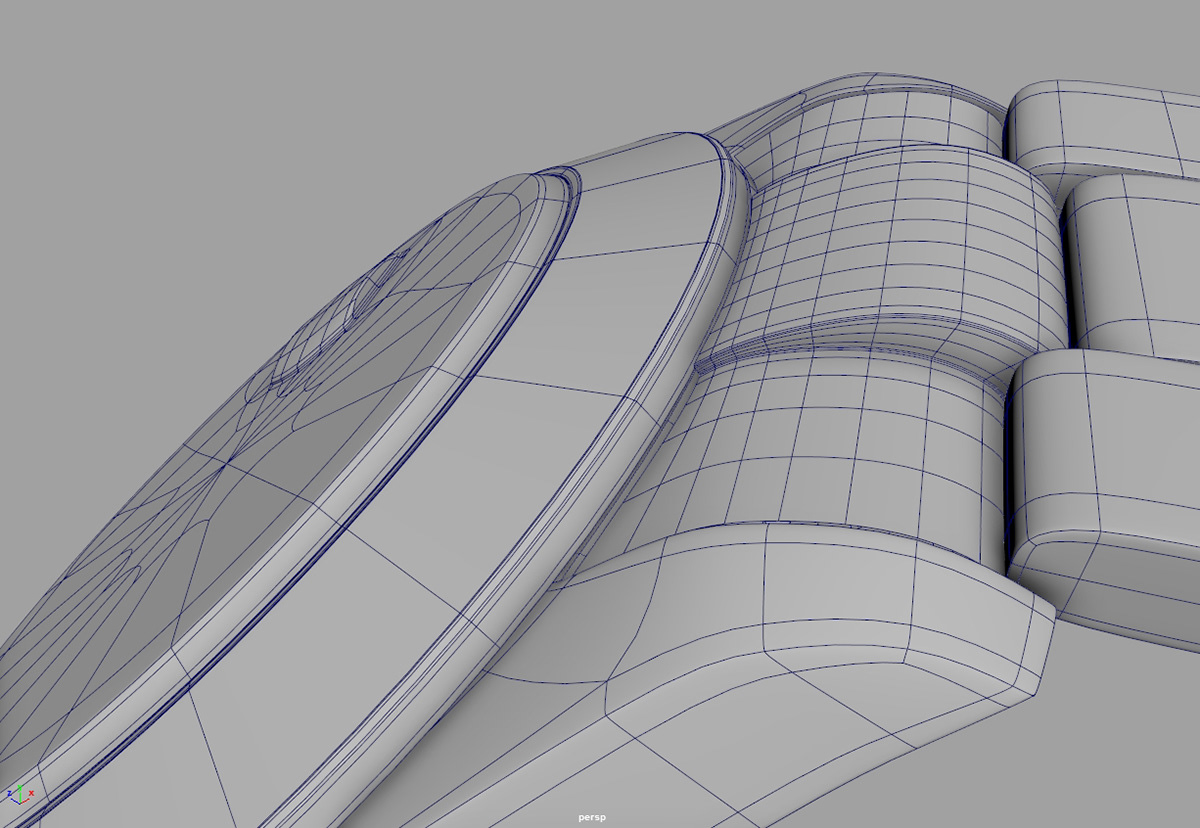The image size is (1200, 828).
Task: Click the XYZ axis orientation gizmo
Action: pos(19,794)
